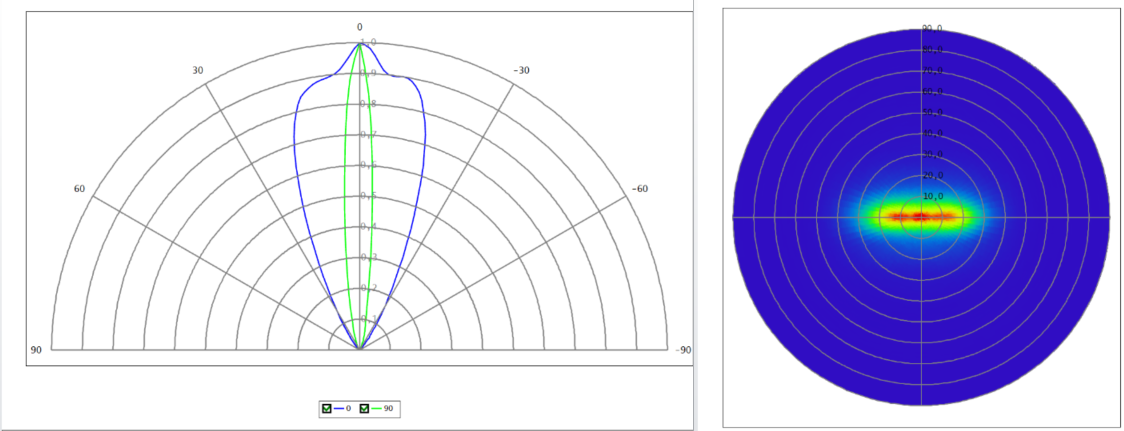The width and height of the screenshot is (1124, 431).
Task: Click the 30,0 ring label on heatmap
Action: point(933,154)
